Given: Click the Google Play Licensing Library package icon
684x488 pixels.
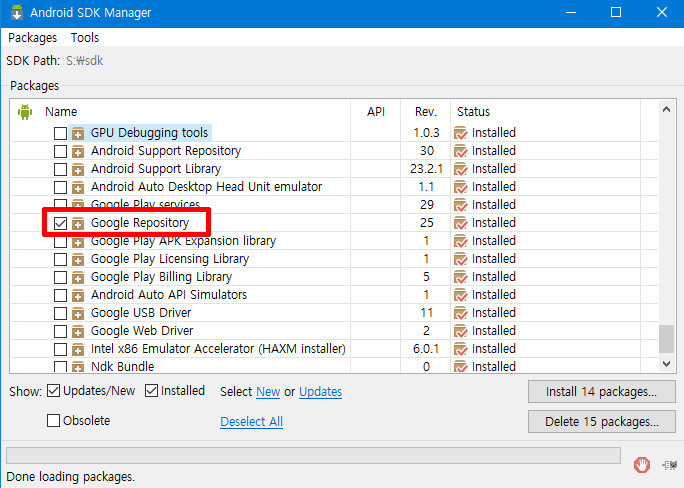Looking at the screenshot, I should [x=78, y=259].
